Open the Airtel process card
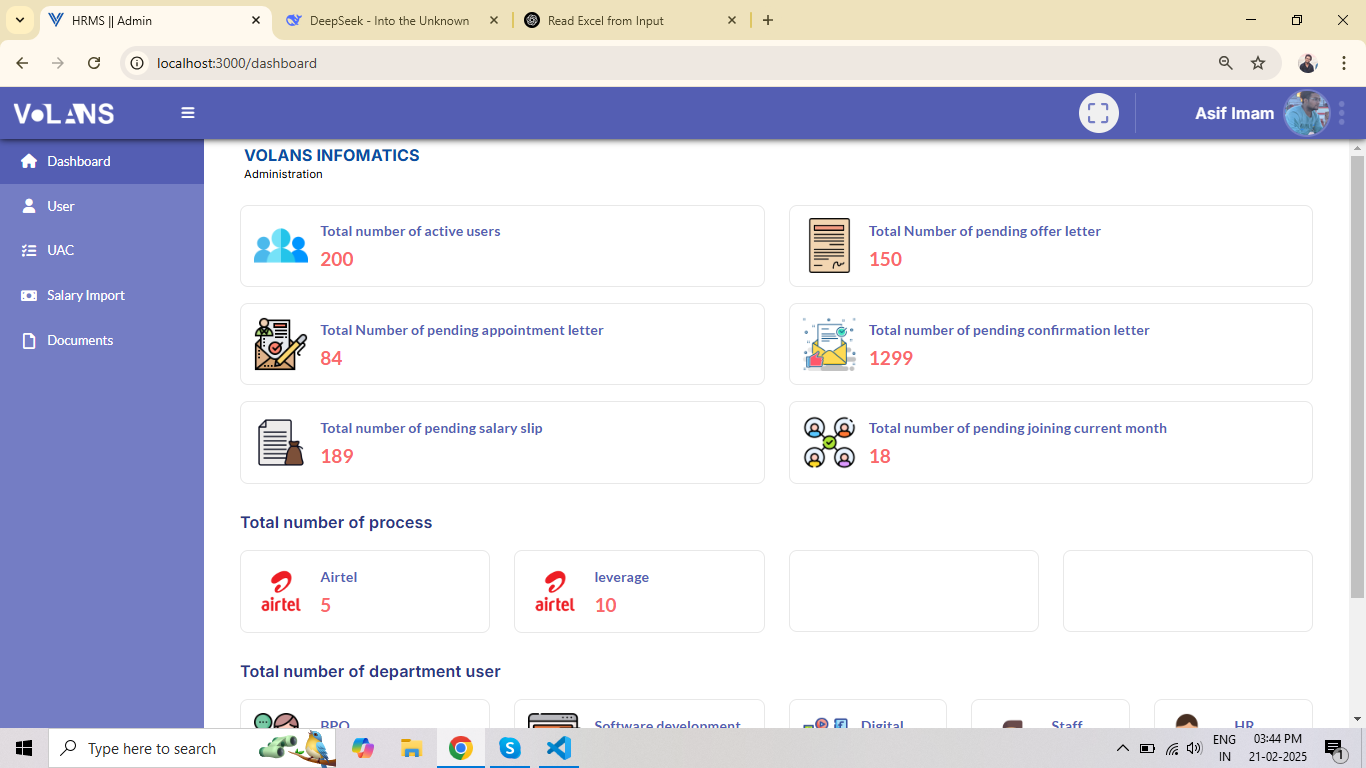Viewport: 1366px width, 768px height. coord(365,591)
